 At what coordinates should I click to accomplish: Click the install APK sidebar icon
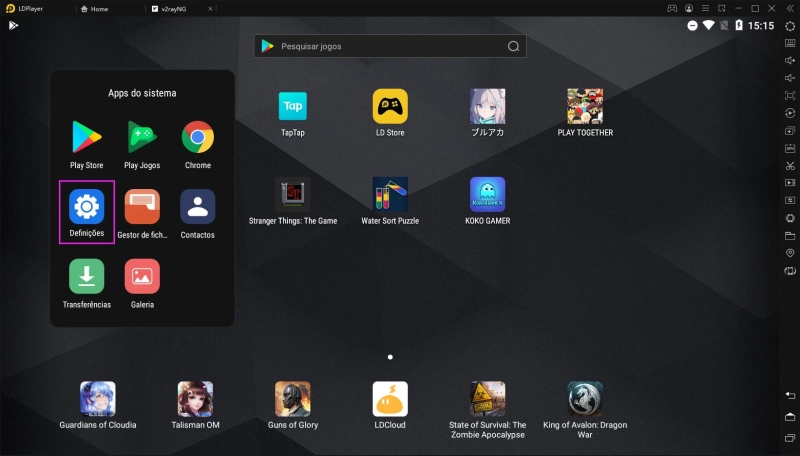790,148
